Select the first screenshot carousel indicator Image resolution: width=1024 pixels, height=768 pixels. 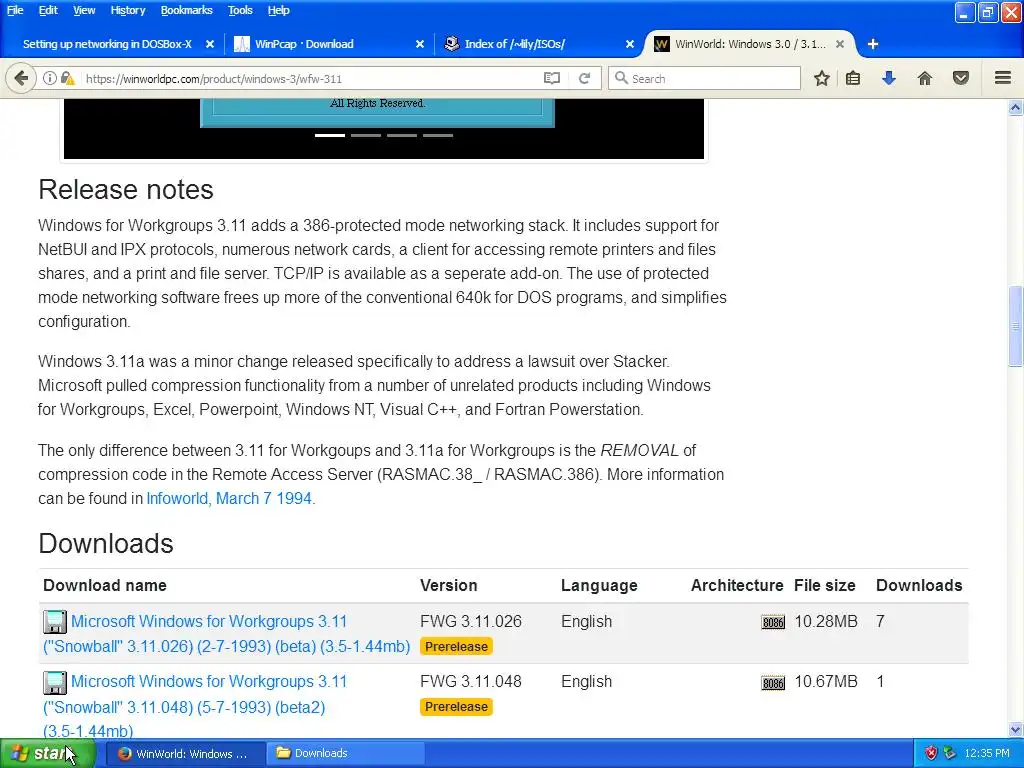point(330,135)
